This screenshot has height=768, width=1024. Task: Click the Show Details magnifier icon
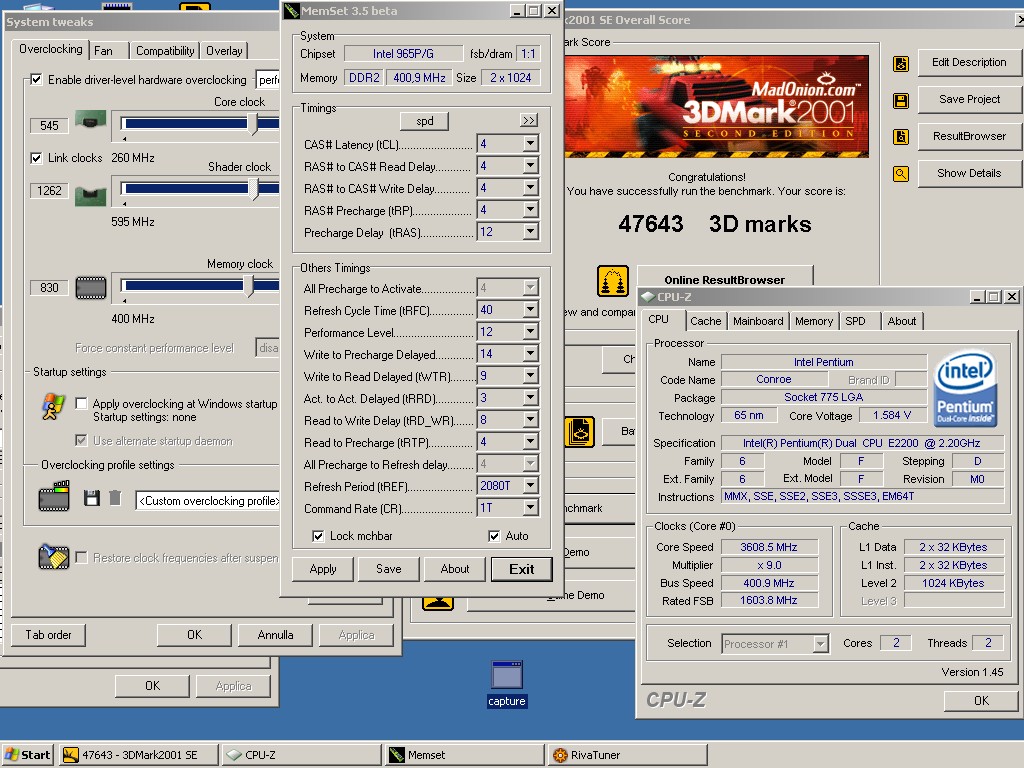click(x=901, y=174)
